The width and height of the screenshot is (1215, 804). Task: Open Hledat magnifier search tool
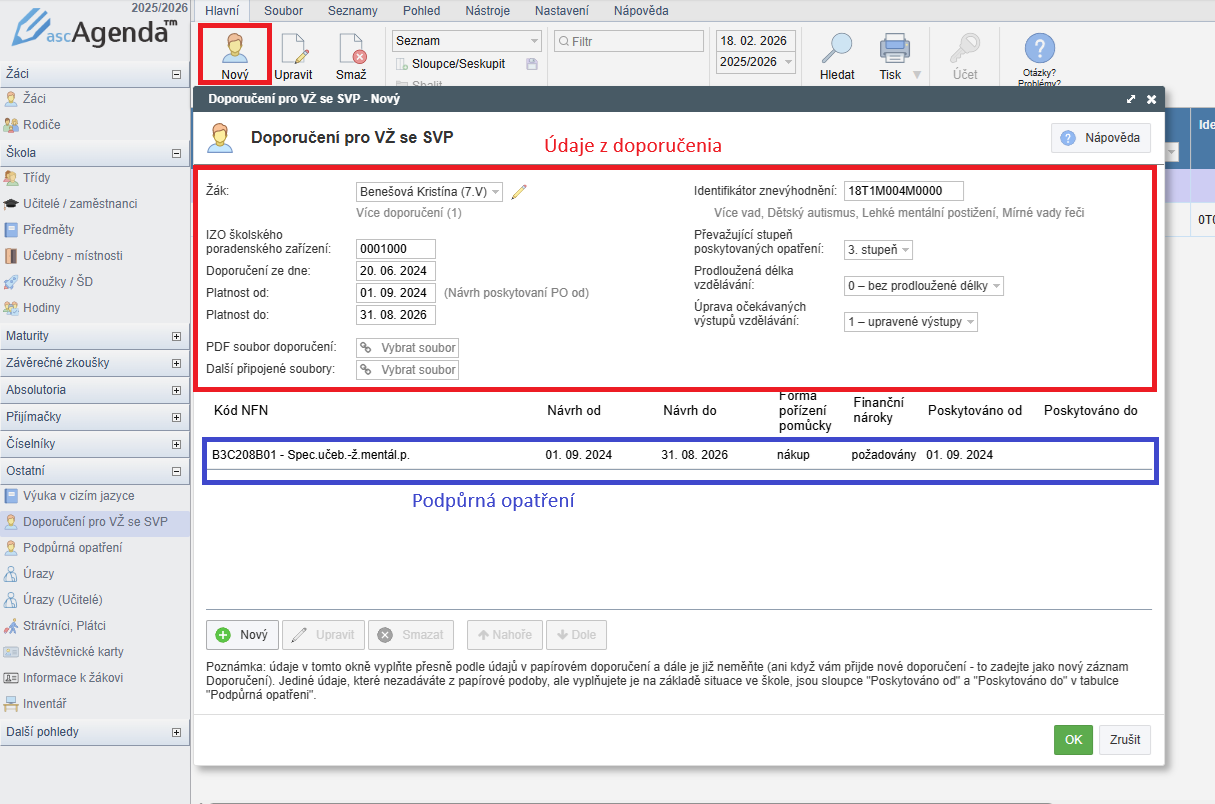pos(836,49)
